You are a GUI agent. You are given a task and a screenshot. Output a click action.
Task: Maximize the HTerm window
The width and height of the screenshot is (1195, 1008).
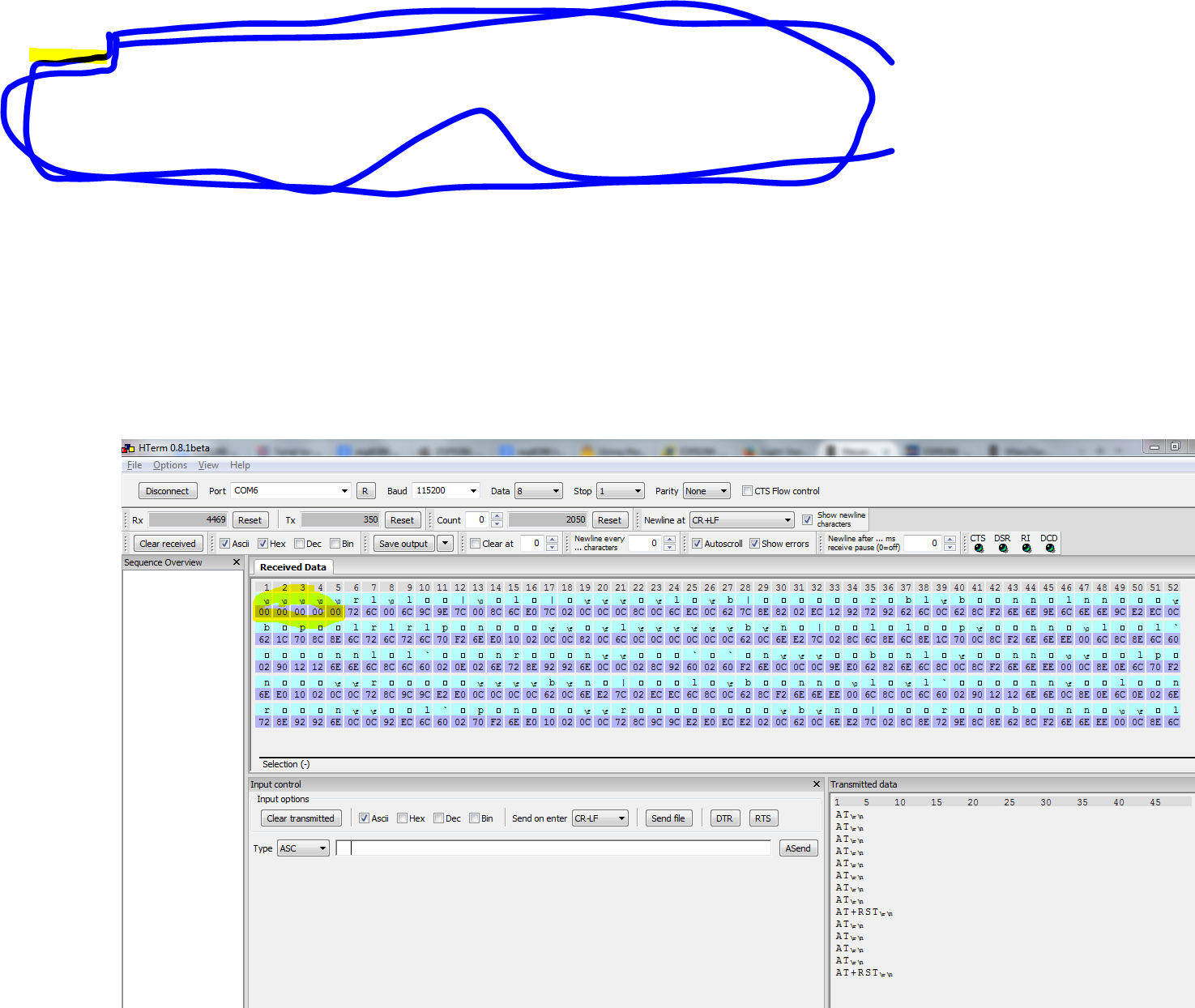pos(1175,446)
